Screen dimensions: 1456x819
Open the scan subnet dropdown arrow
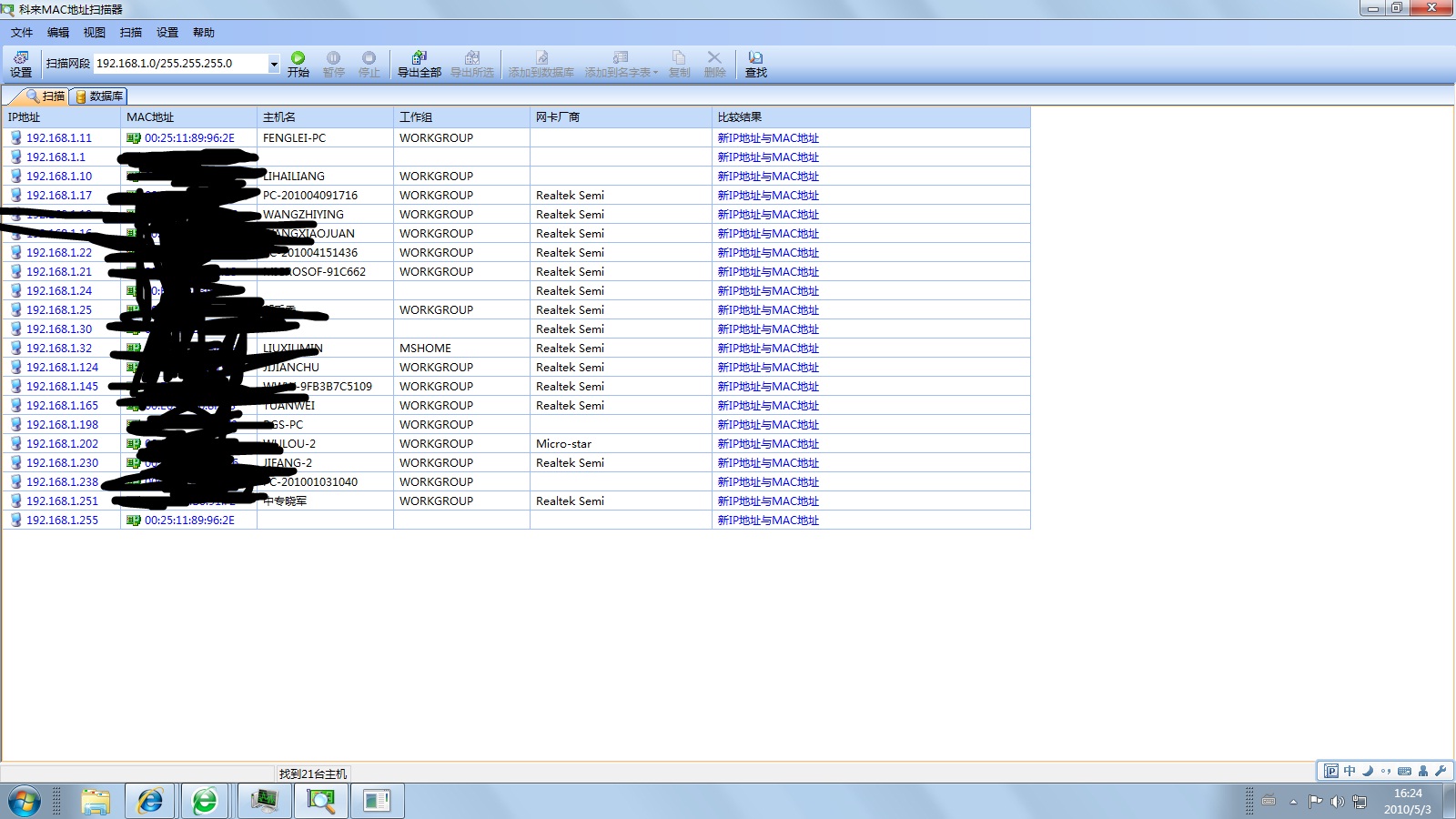tap(273, 64)
